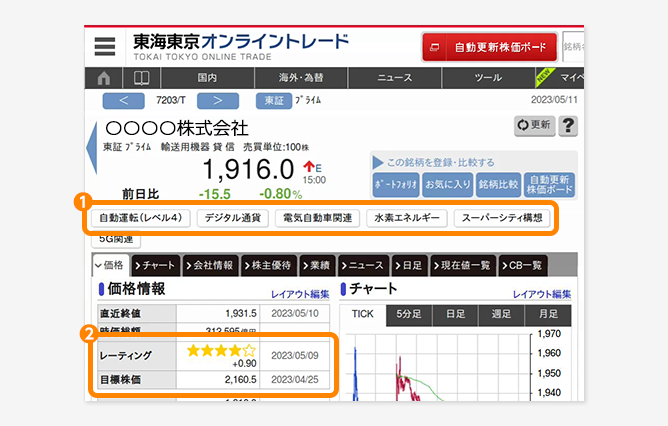Go to previous stock with < button
This screenshot has width=668, height=426.
point(124,101)
